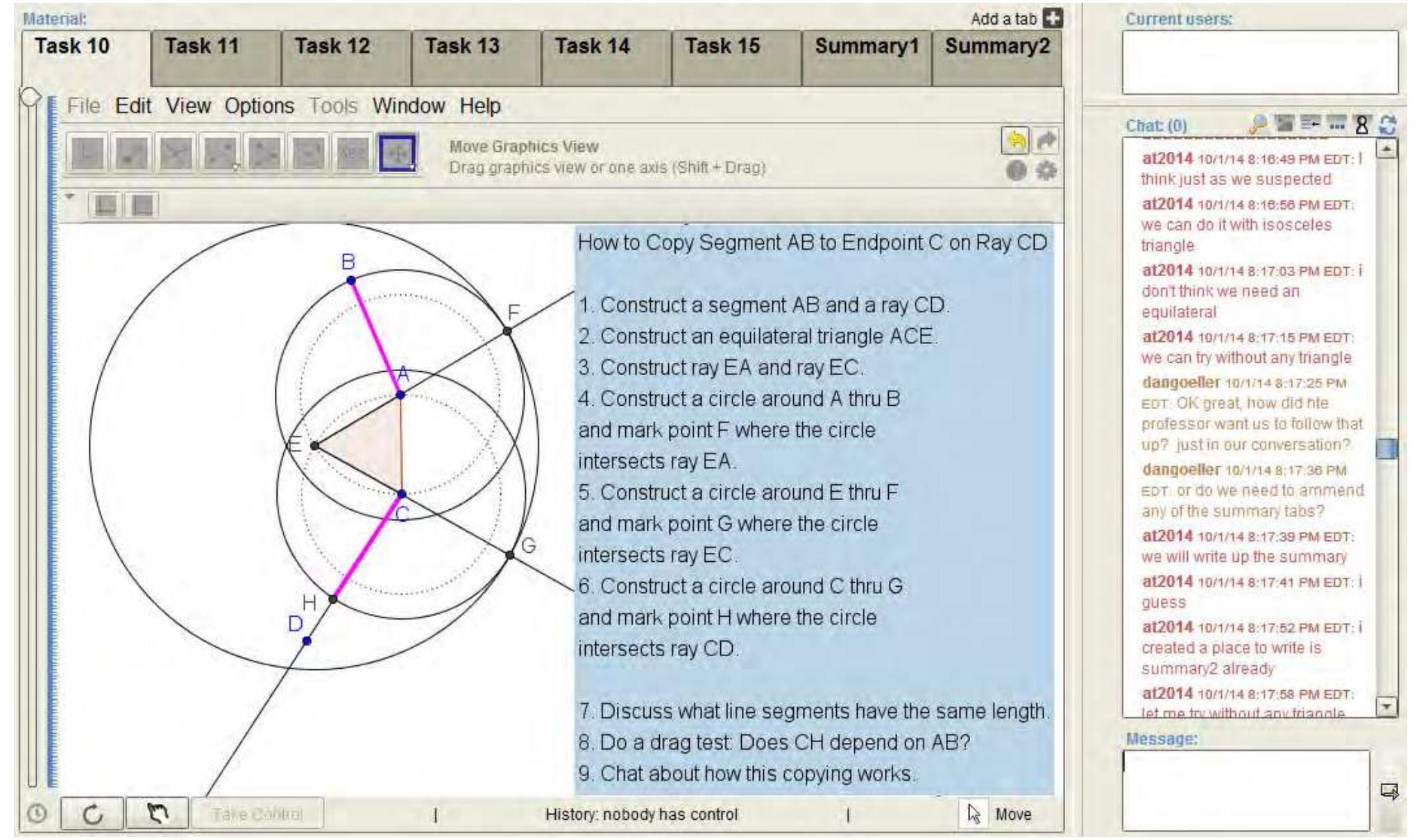Select the Point tool in the toolbar
Image resolution: width=1419 pixels, height=840 pixels.
(x=130, y=151)
